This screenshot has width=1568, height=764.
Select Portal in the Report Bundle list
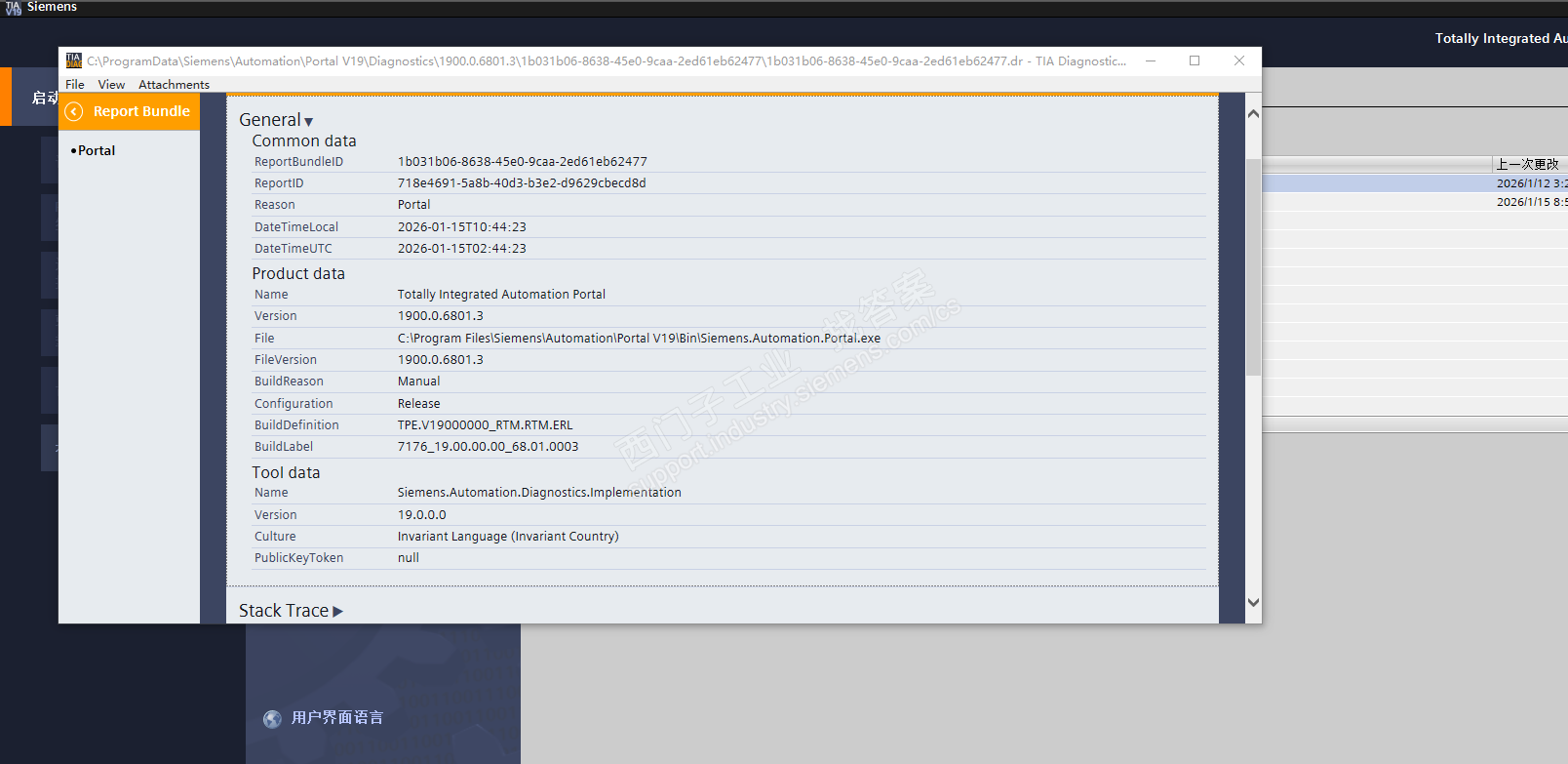coord(97,150)
